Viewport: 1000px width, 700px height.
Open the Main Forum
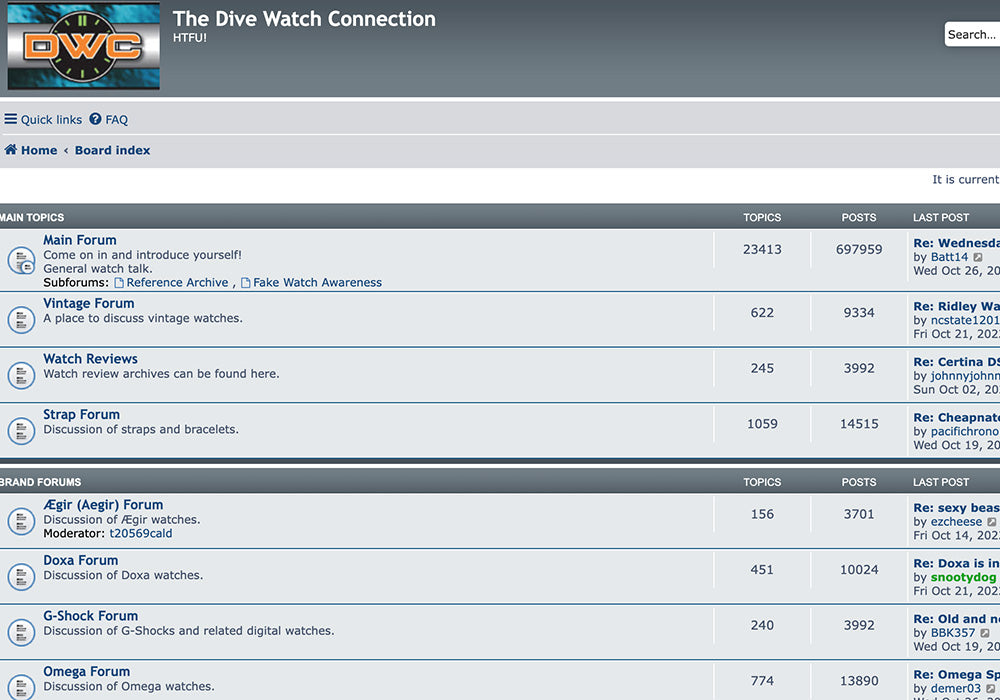point(80,240)
